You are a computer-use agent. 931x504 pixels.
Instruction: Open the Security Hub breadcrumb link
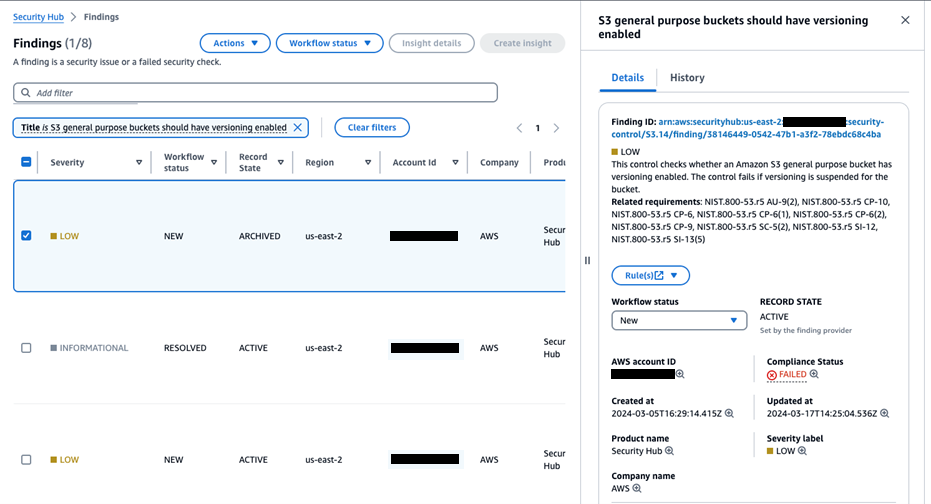(x=39, y=17)
